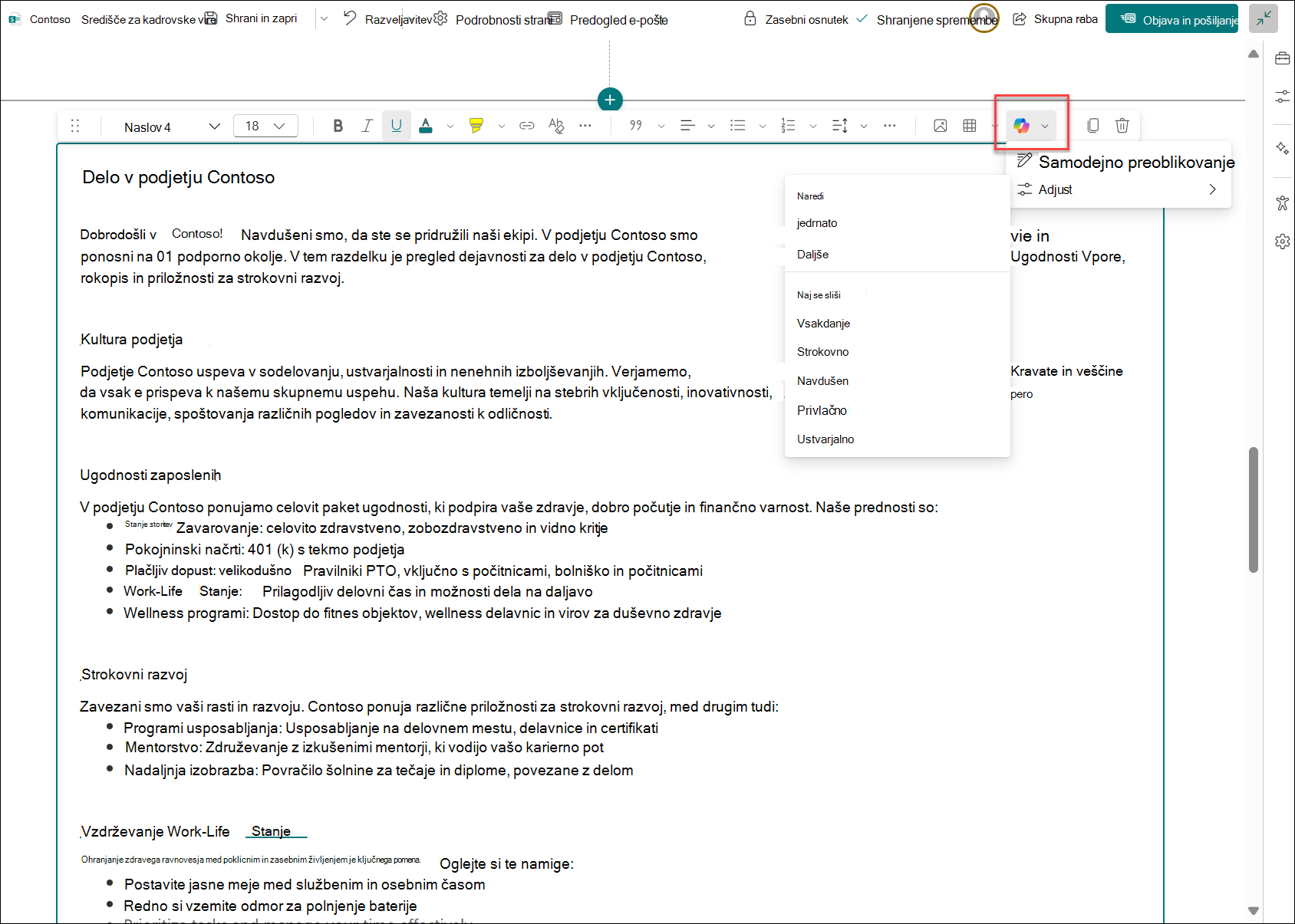Click the web part move handle
Image resolution: width=1295 pixels, height=924 pixels.
pos(75,126)
